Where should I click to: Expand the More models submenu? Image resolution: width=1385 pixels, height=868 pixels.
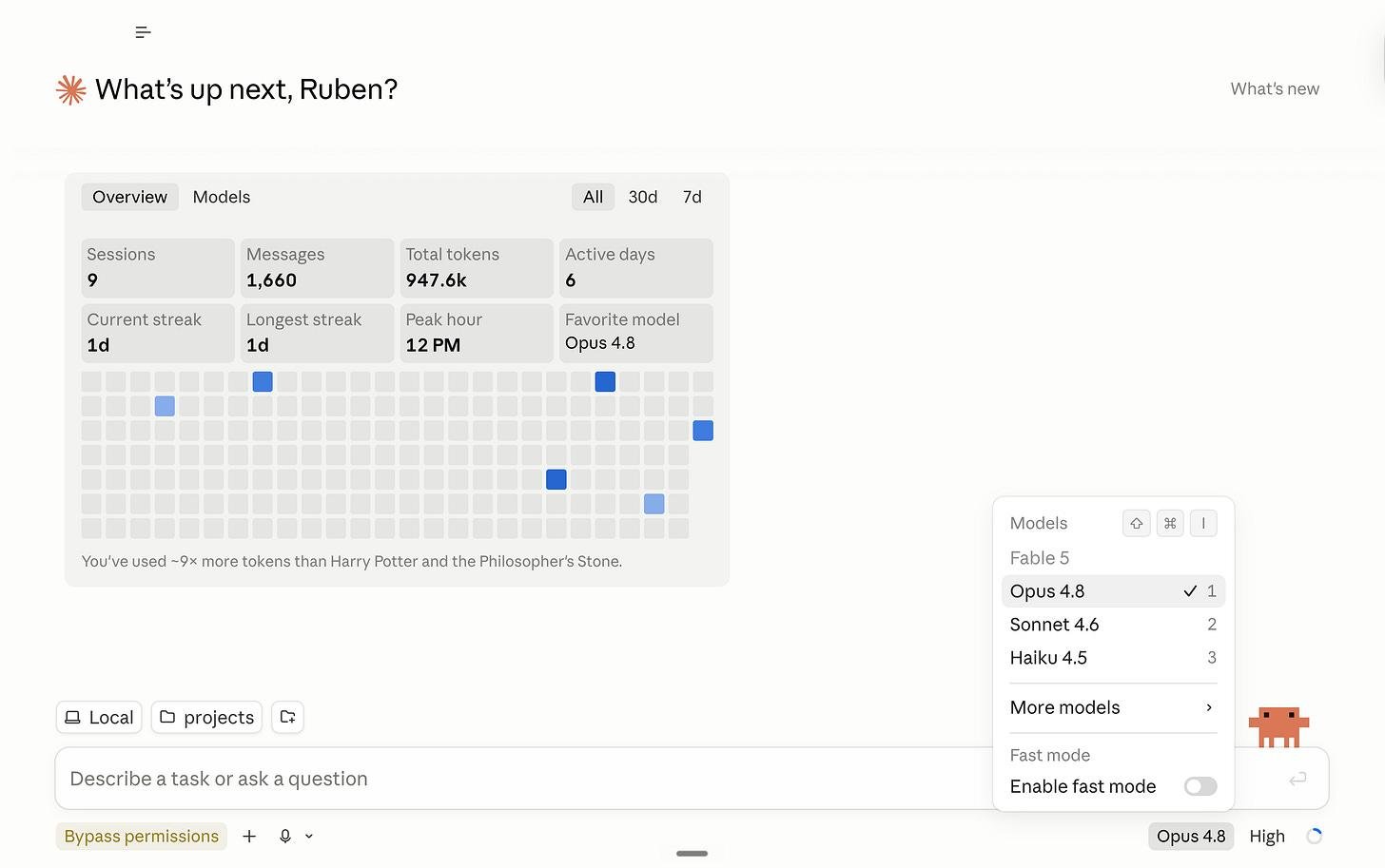pos(1113,707)
